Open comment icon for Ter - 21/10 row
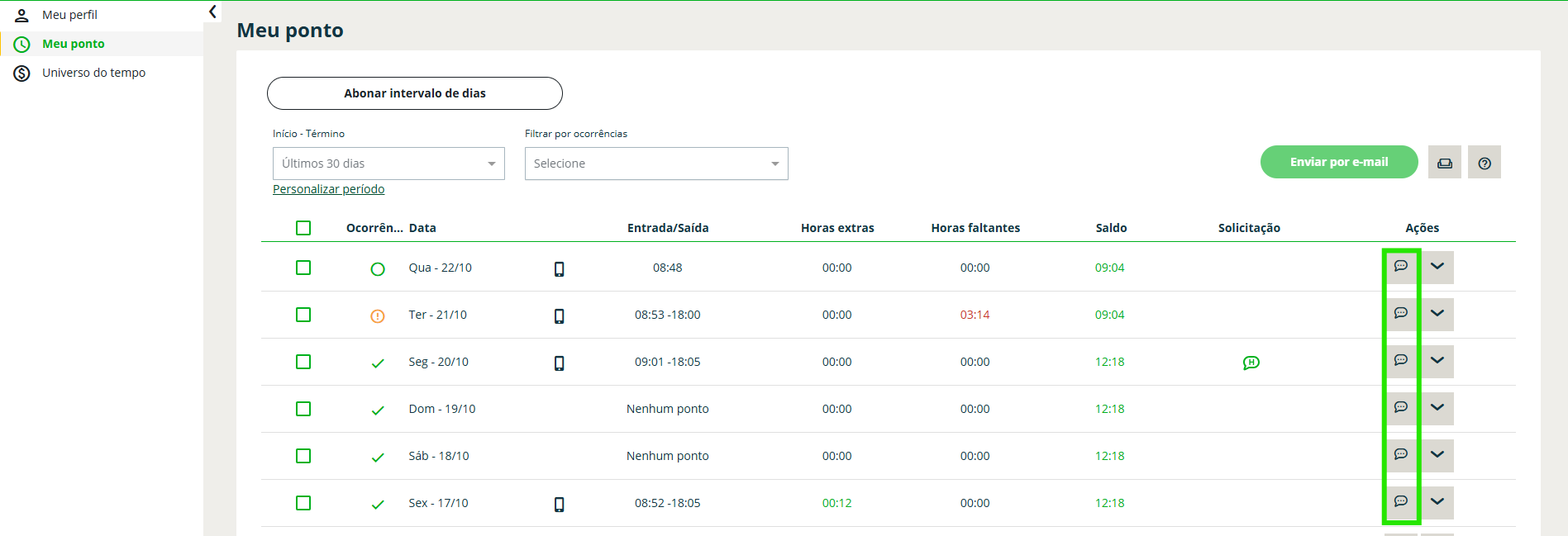Viewport: 1568px width, 536px height. (x=1400, y=314)
